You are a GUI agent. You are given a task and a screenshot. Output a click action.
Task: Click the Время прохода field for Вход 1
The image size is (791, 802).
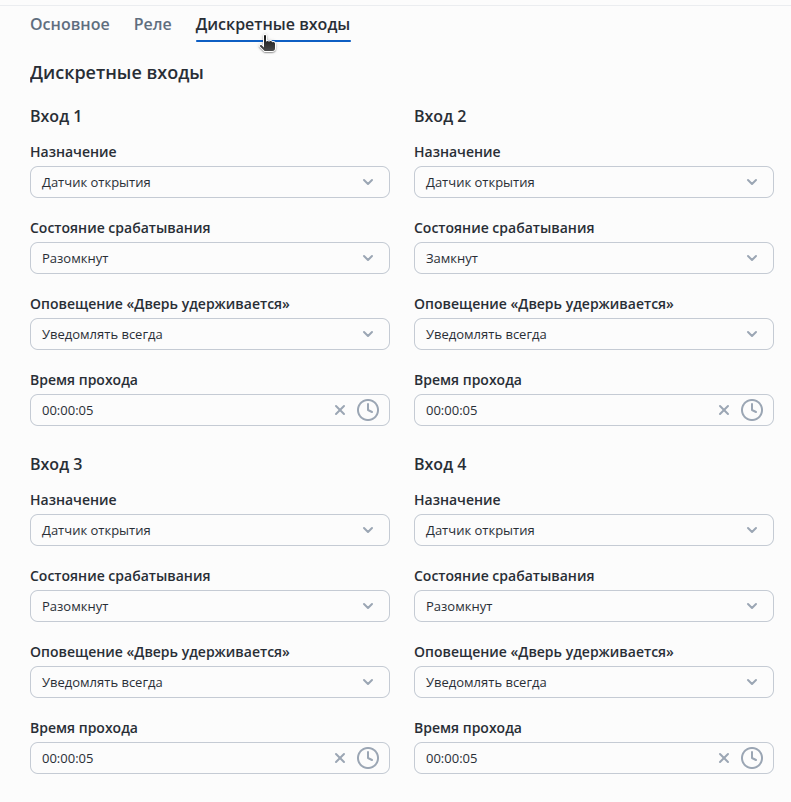click(x=180, y=410)
